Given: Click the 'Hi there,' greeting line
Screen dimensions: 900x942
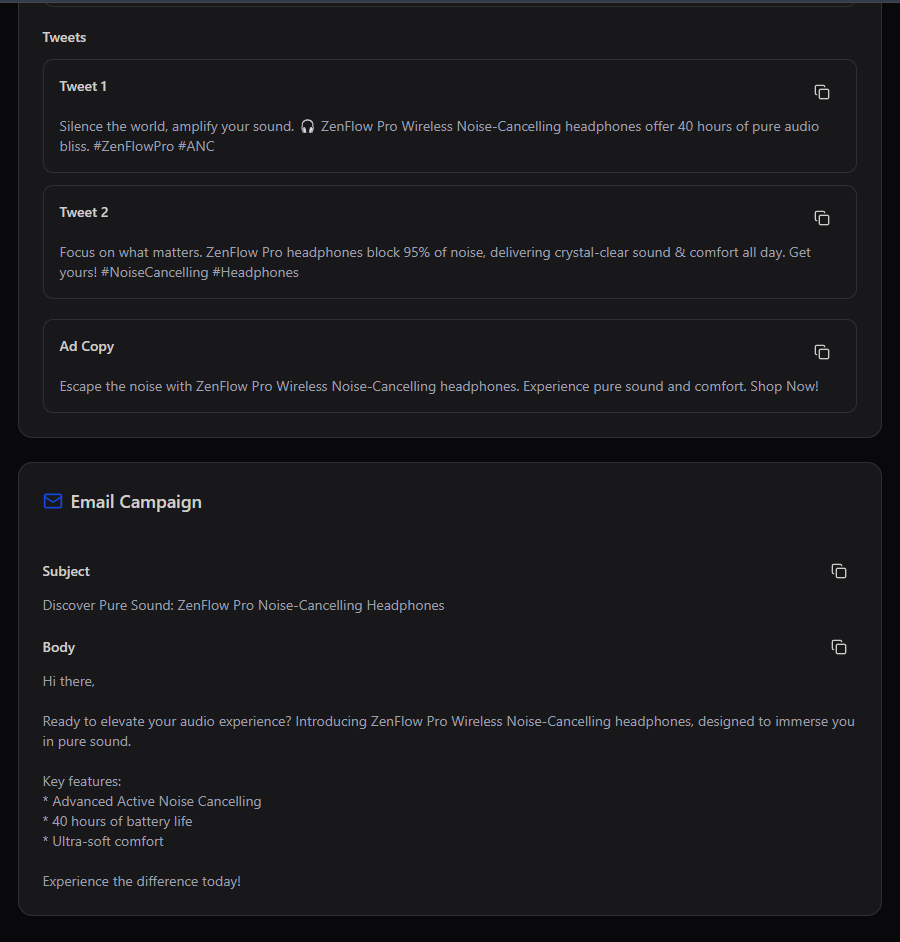Looking at the screenshot, I should (x=68, y=682).
